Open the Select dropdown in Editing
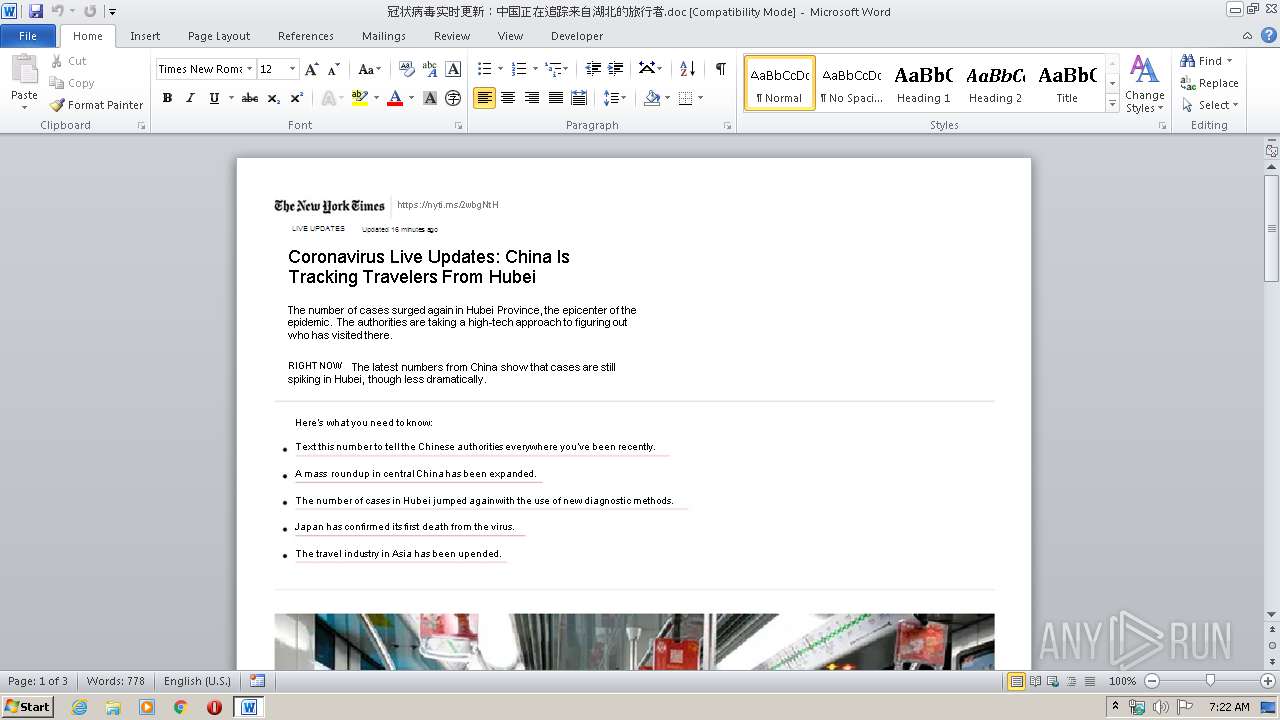Image resolution: width=1280 pixels, height=720 pixels. point(1210,105)
